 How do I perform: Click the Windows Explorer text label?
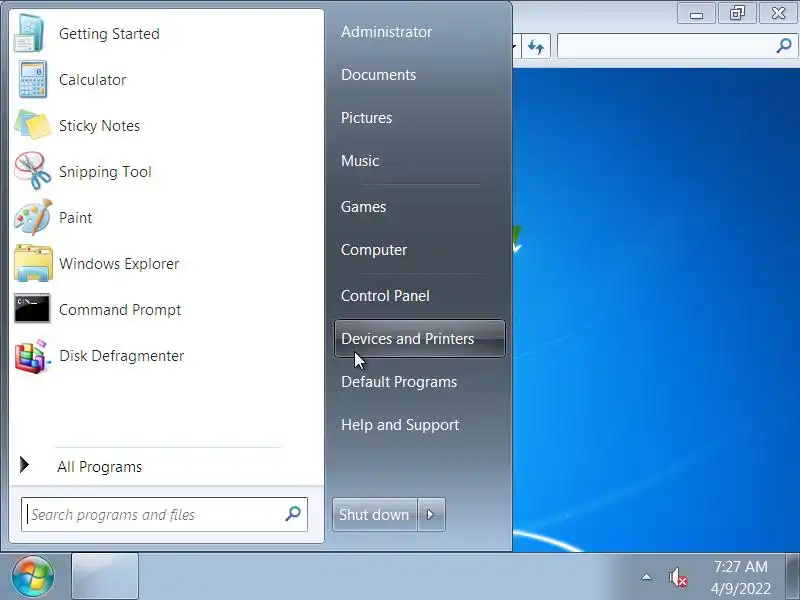tap(119, 264)
